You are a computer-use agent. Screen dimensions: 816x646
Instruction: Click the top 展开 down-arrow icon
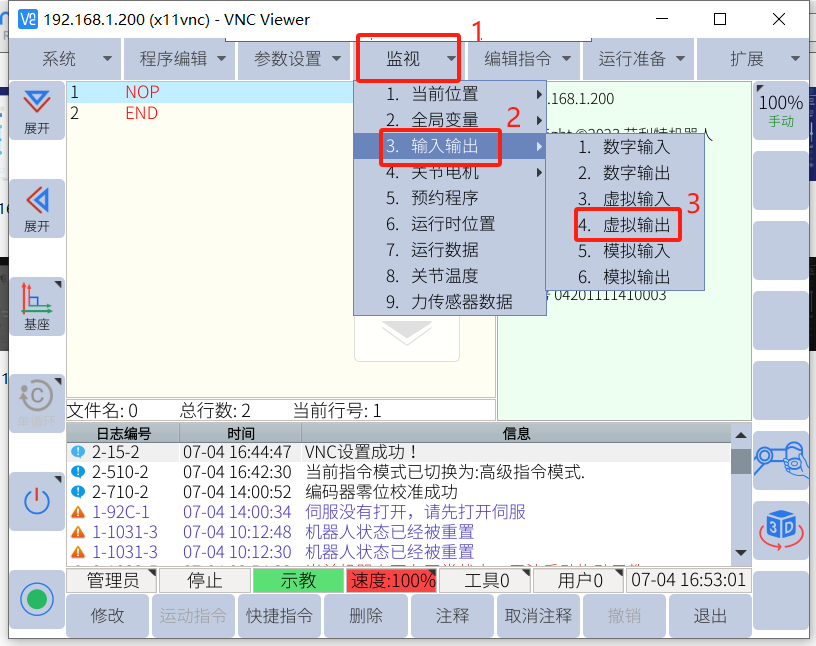37,110
